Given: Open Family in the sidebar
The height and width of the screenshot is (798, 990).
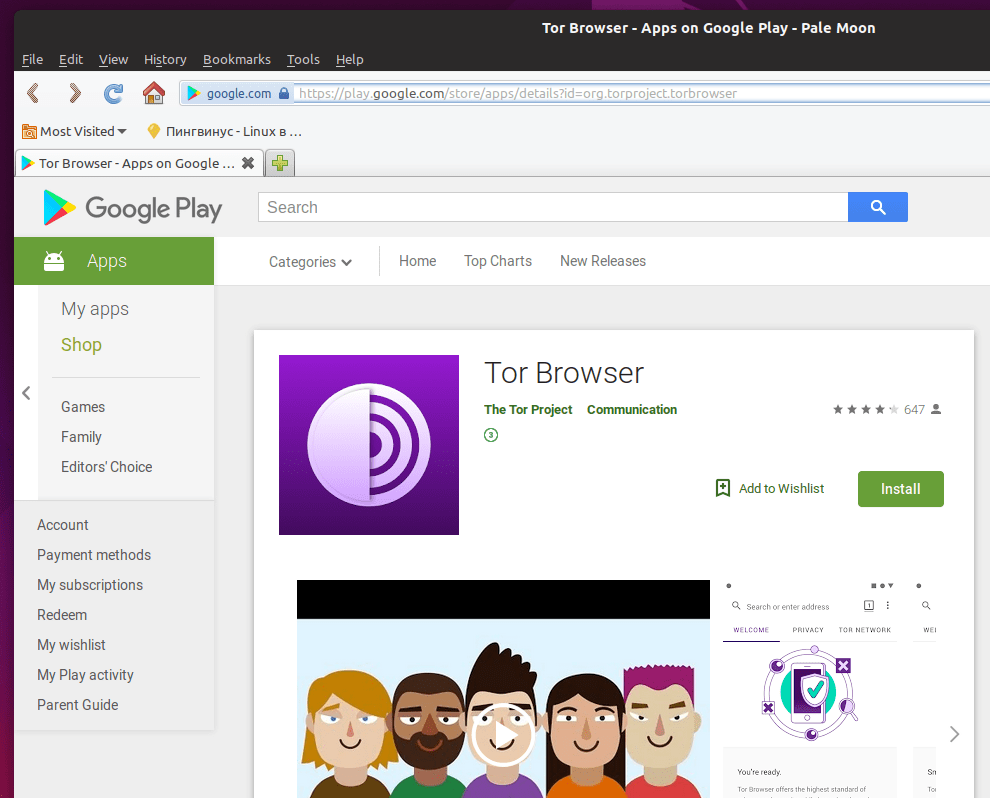Looking at the screenshot, I should point(81,437).
